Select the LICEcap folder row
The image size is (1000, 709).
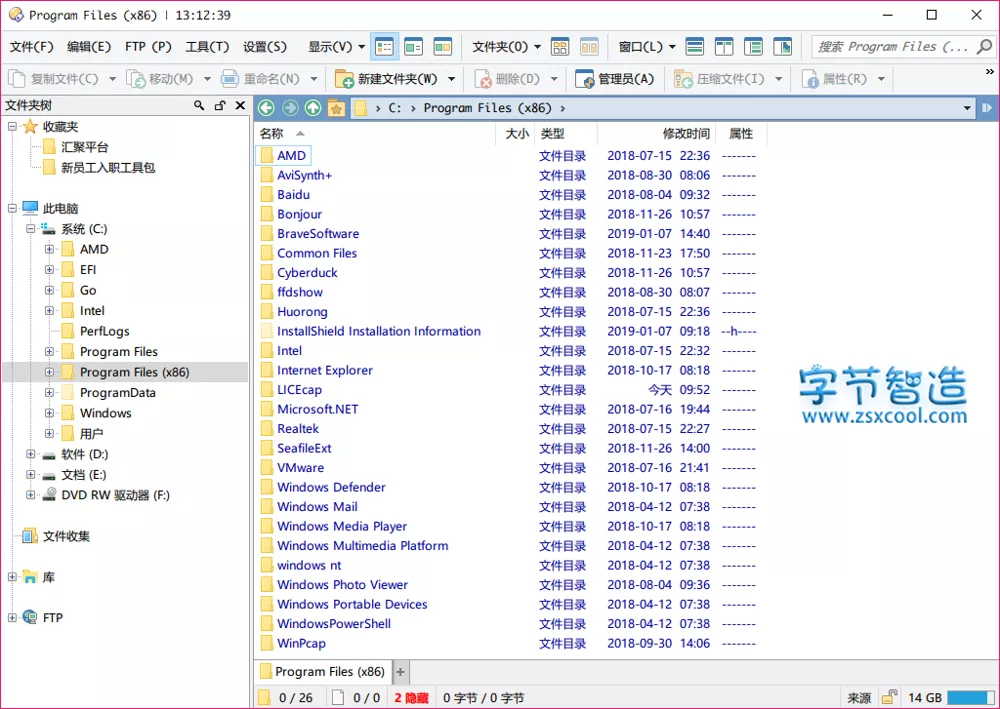[x=299, y=390]
